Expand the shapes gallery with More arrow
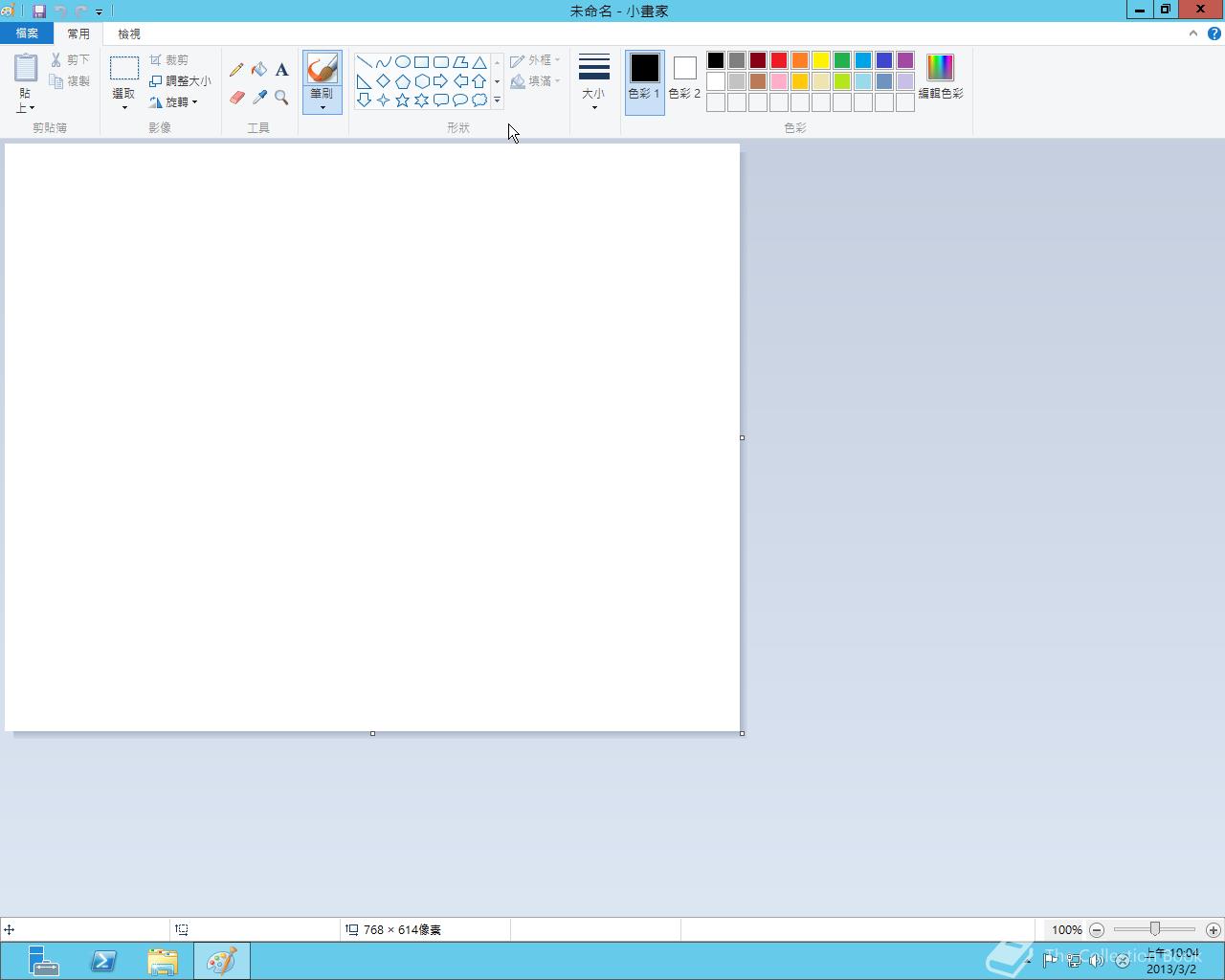1225x980 pixels. click(497, 100)
